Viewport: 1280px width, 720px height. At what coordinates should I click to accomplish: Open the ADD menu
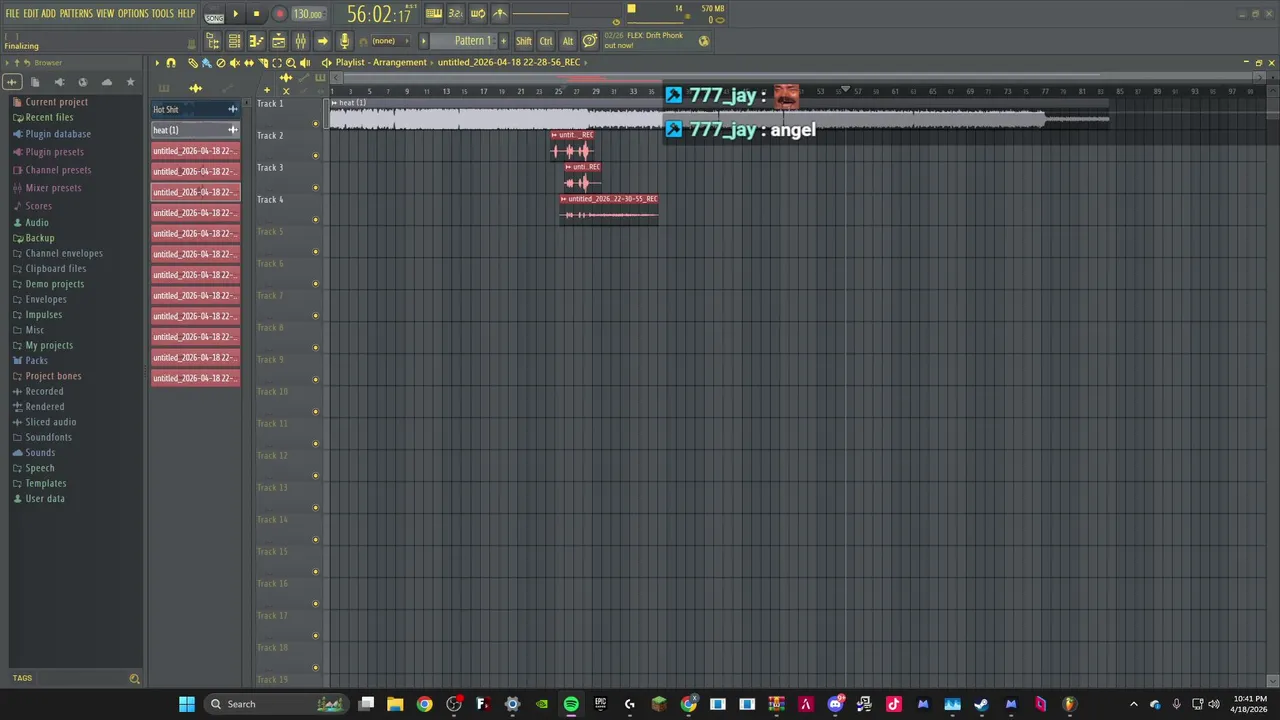48,14
